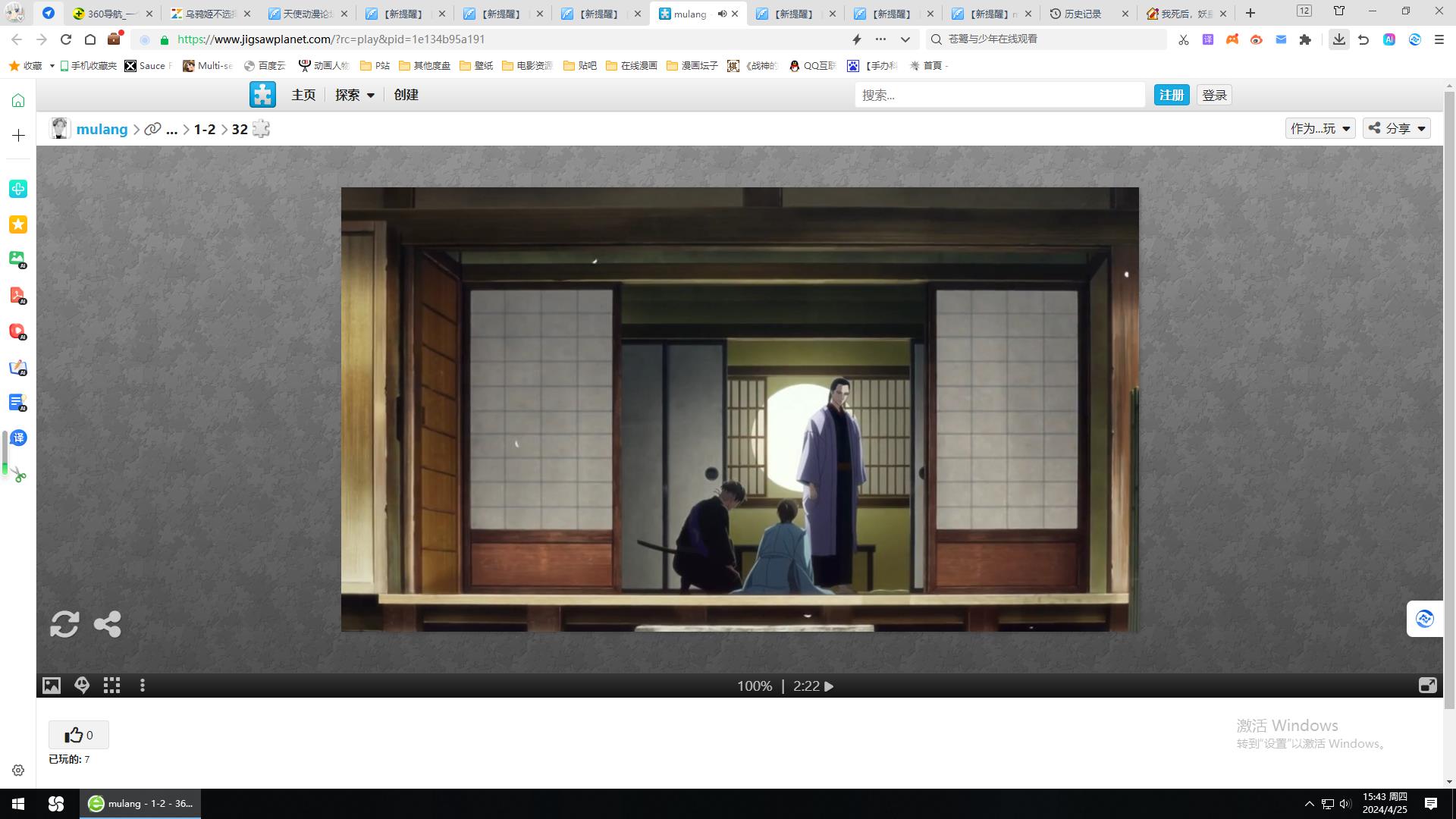1456x819 pixels.
Task: Expand the 探索 dropdown menu
Action: [355, 95]
